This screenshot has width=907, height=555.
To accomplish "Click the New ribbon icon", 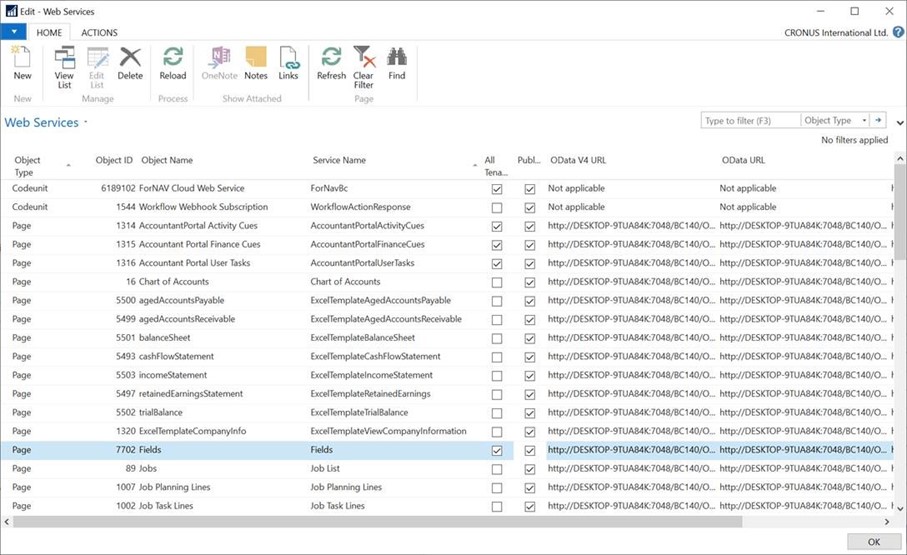I will [22, 63].
